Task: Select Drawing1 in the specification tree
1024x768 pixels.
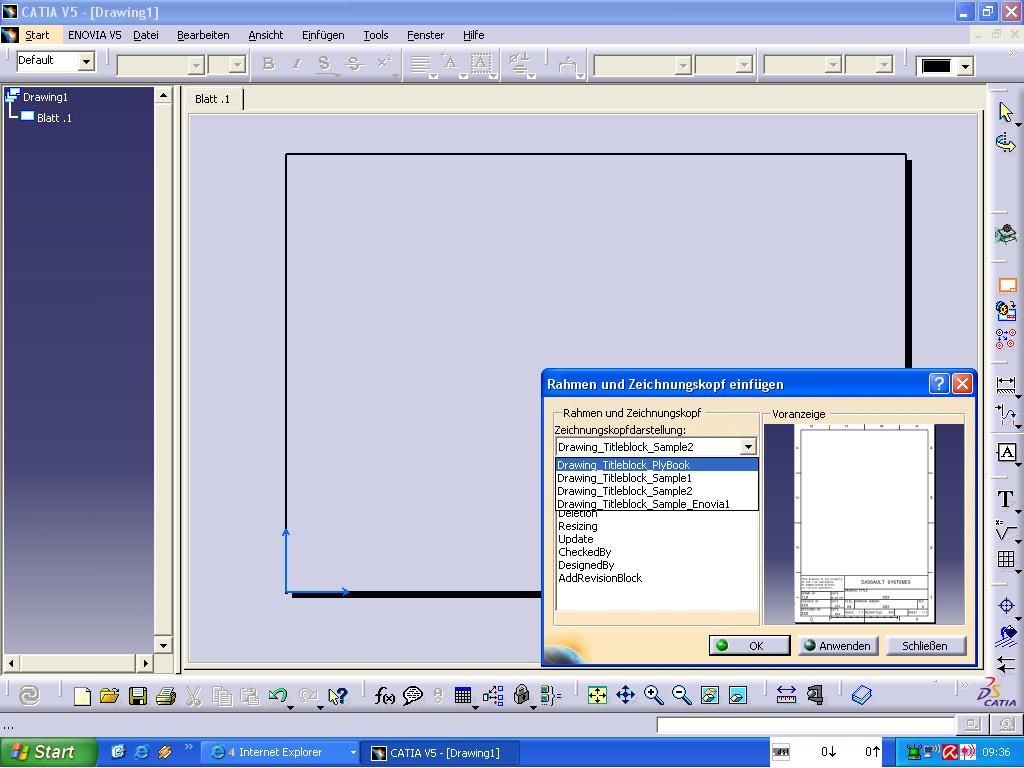Action: (45, 97)
